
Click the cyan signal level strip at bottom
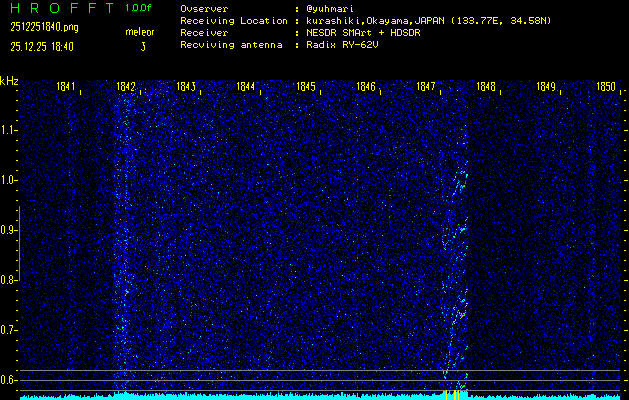click(x=321, y=397)
